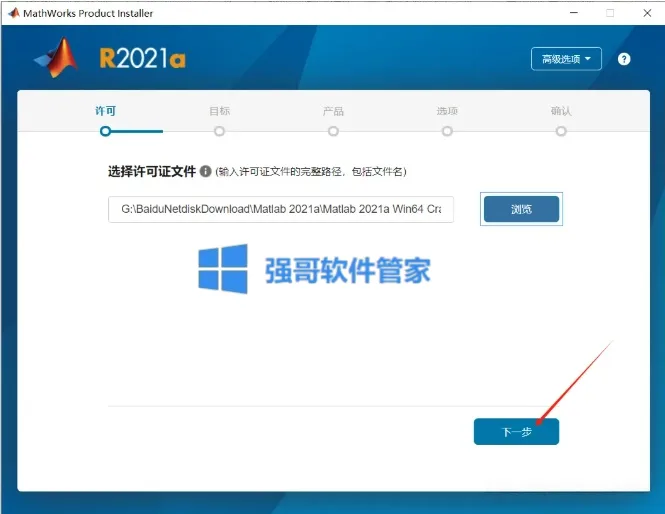Click the 确认 step circle marker
Viewport: 665px width, 514px height.
pyautogui.click(x=561, y=131)
